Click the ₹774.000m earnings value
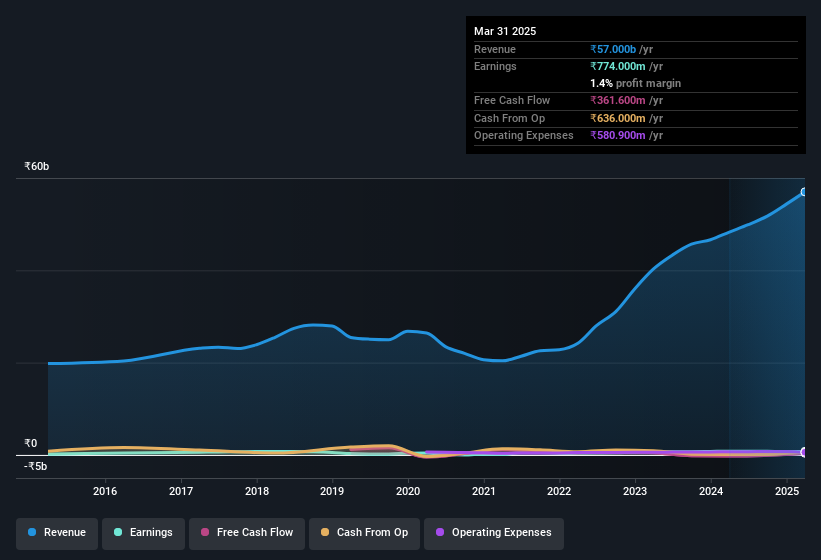The width and height of the screenshot is (821, 560). click(618, 66)
